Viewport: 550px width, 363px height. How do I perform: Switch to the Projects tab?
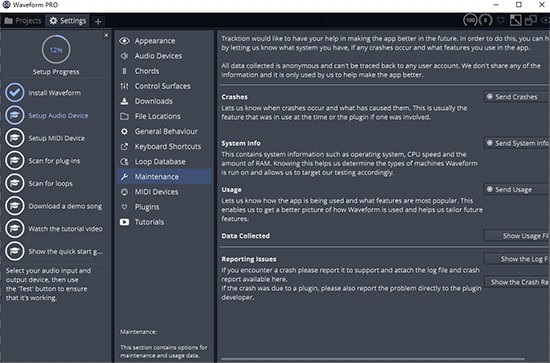coord(23,21)
